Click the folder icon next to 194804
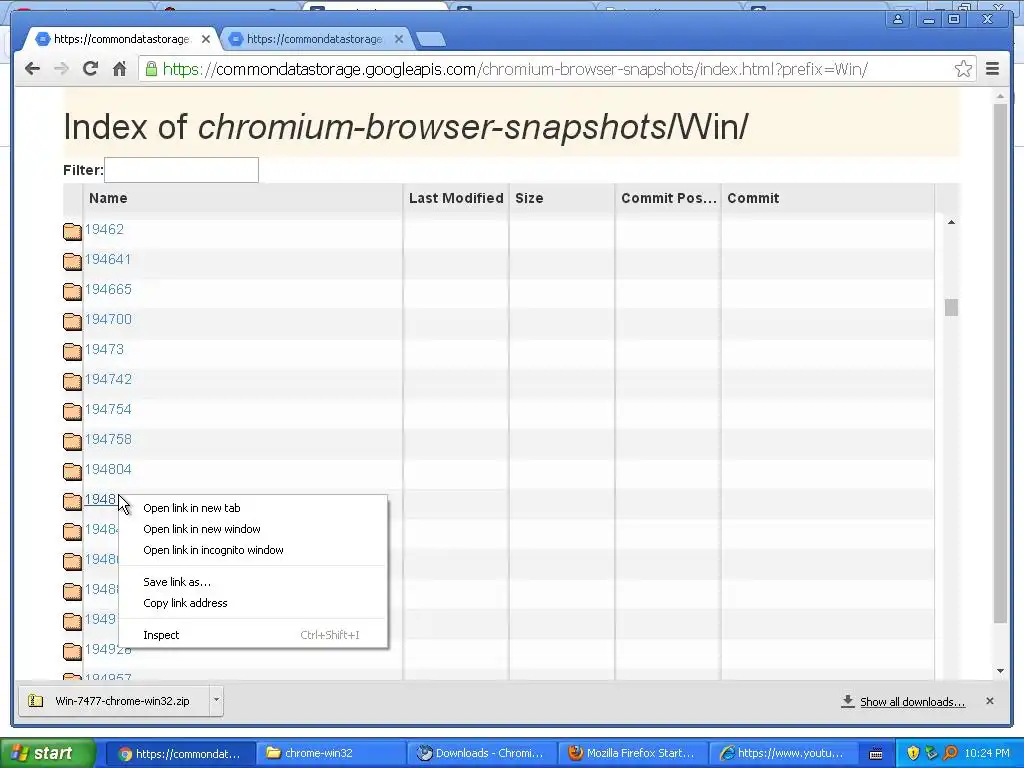1024x768 pixels. 72,472
